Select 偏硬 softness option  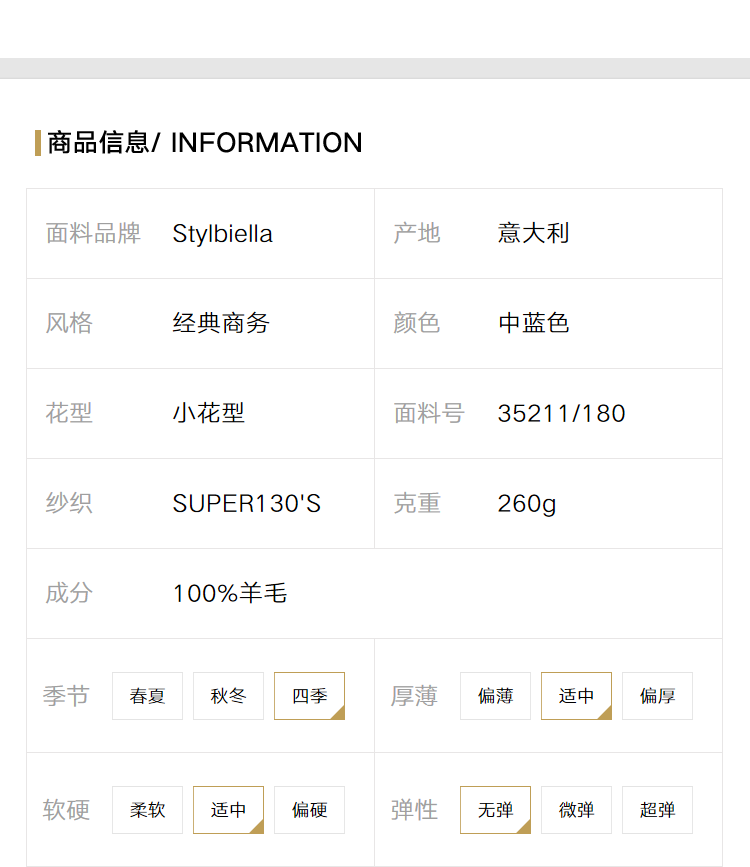pyautogui.click(x=309, y=809)
